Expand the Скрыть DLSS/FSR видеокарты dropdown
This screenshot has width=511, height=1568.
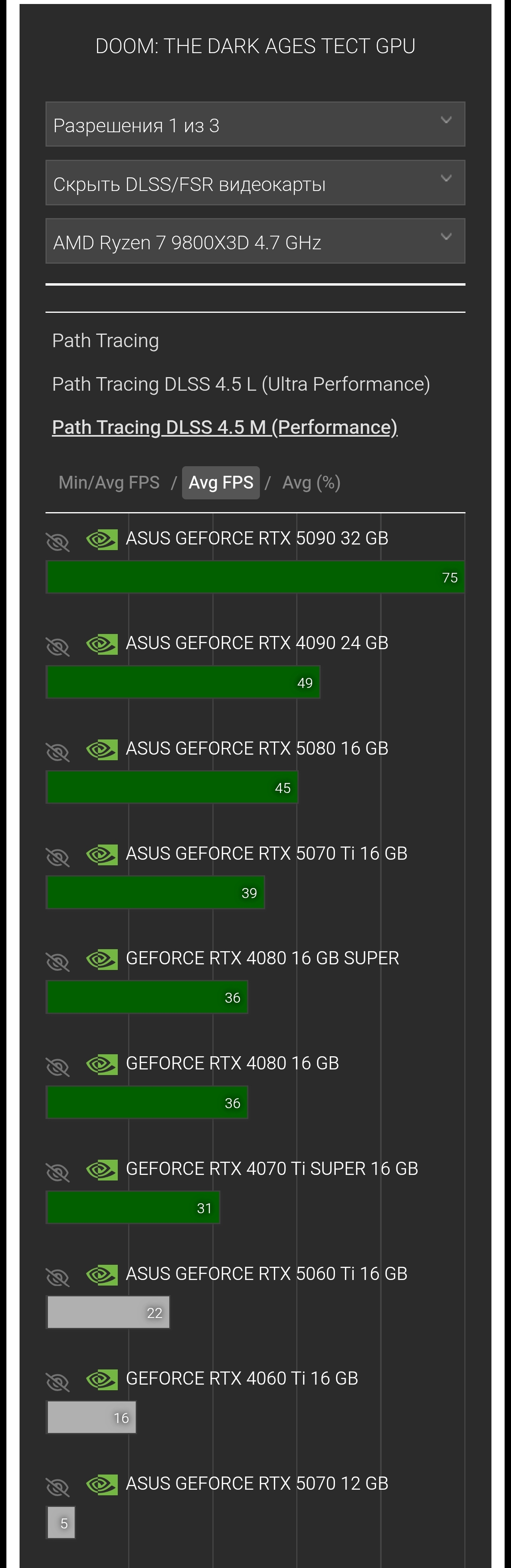coord(255,183)
